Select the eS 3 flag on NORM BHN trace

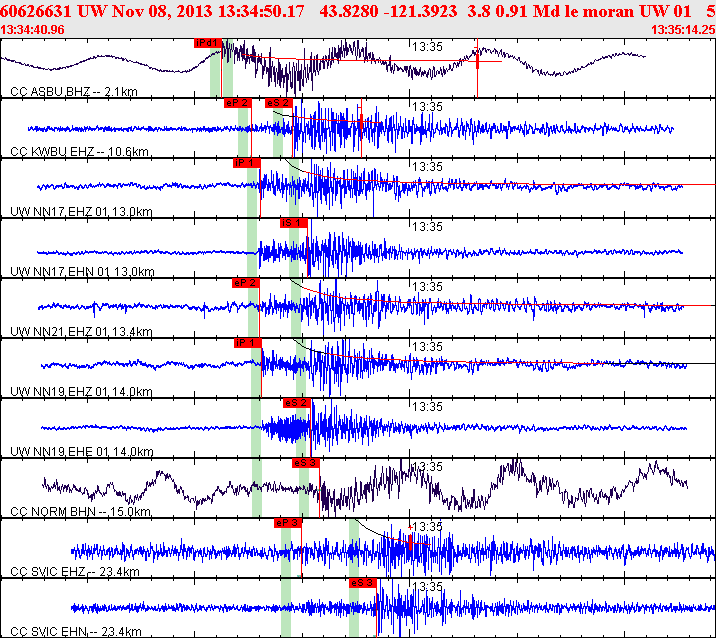pos(306,463)
